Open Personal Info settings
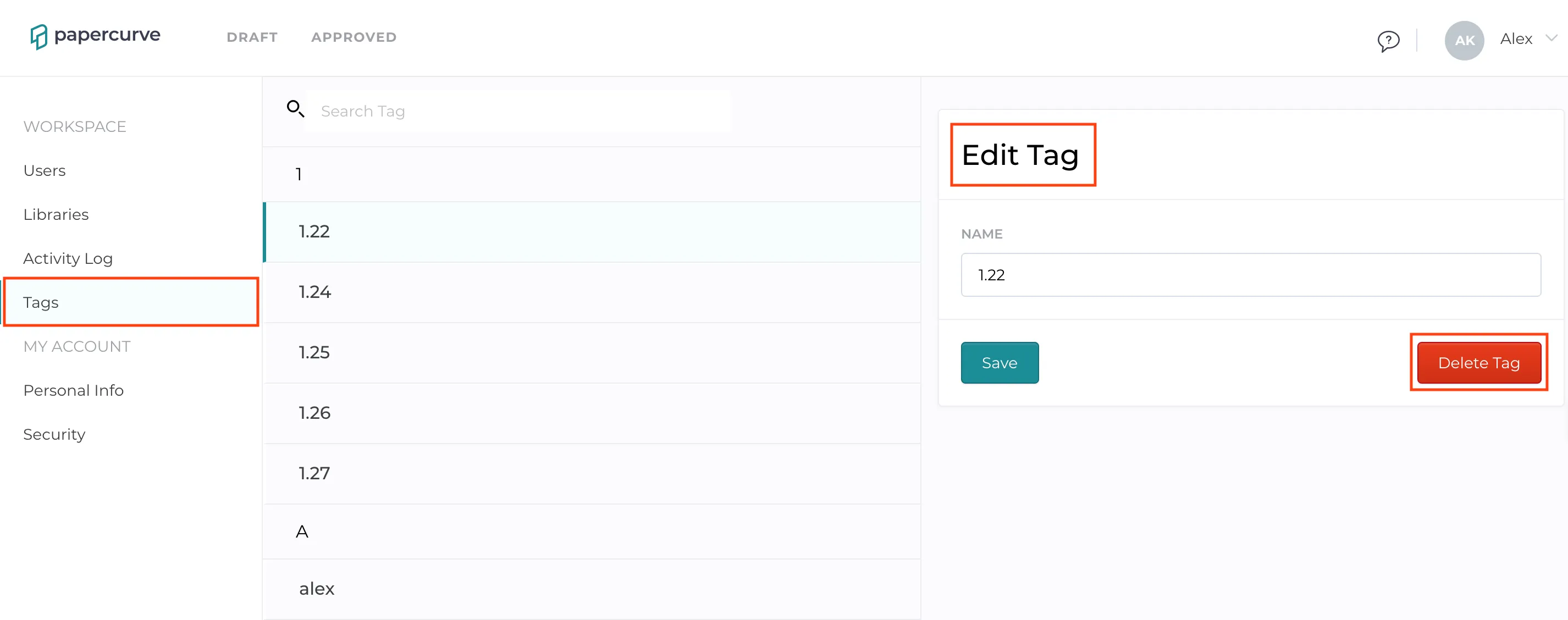 point(73,390)
